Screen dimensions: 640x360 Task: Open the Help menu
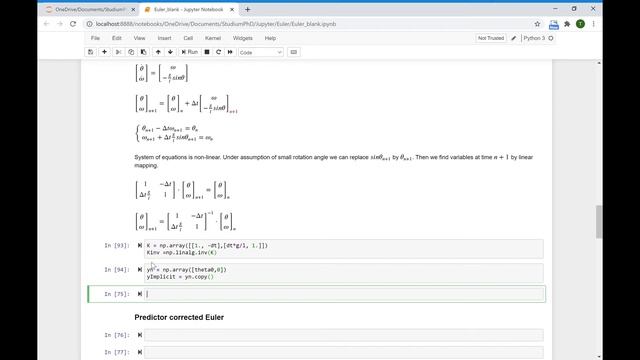(270, 38)
